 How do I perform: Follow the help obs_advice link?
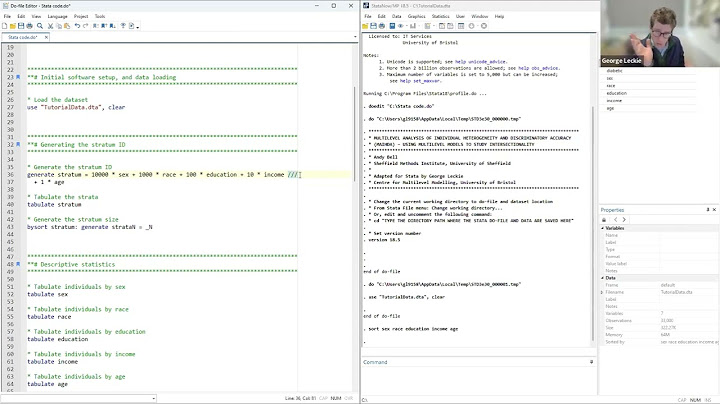point(539,68)
